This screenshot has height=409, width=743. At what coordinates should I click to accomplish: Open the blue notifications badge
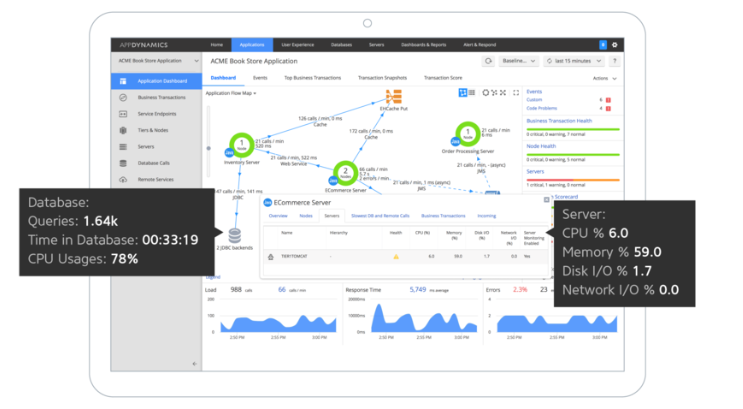point(603,45)
